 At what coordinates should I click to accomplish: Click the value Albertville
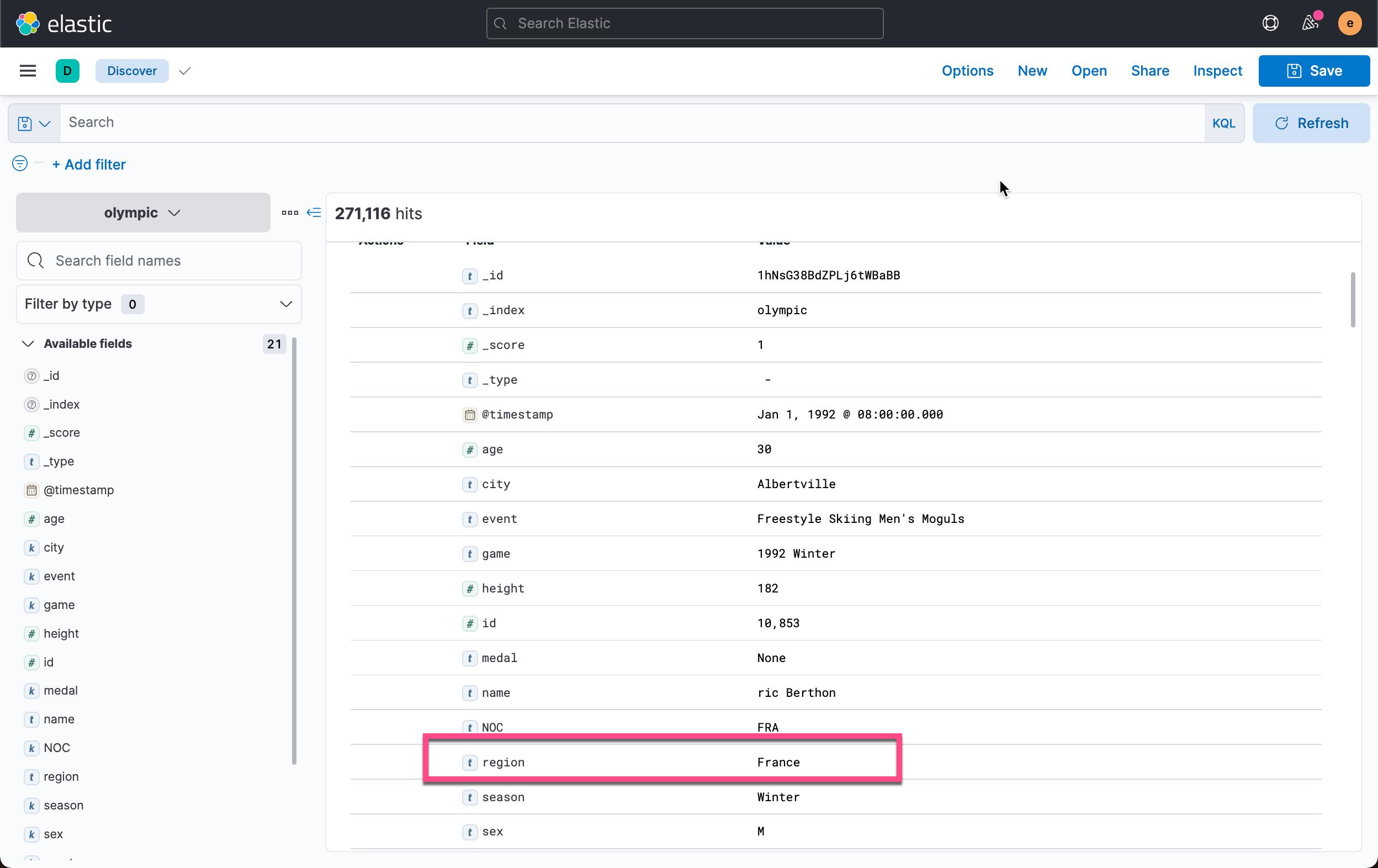coord(796,485)
